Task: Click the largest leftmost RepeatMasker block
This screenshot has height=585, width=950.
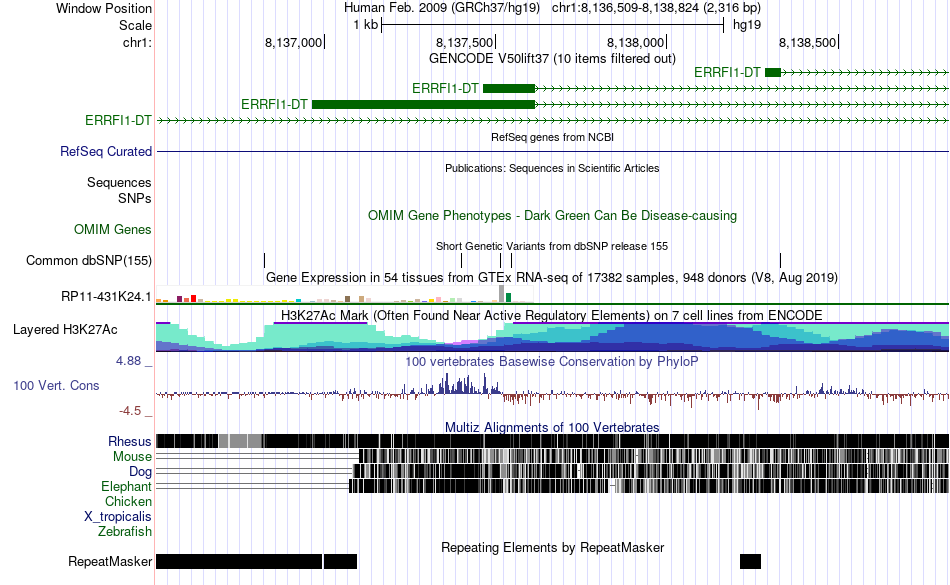Action: [239, 561]
